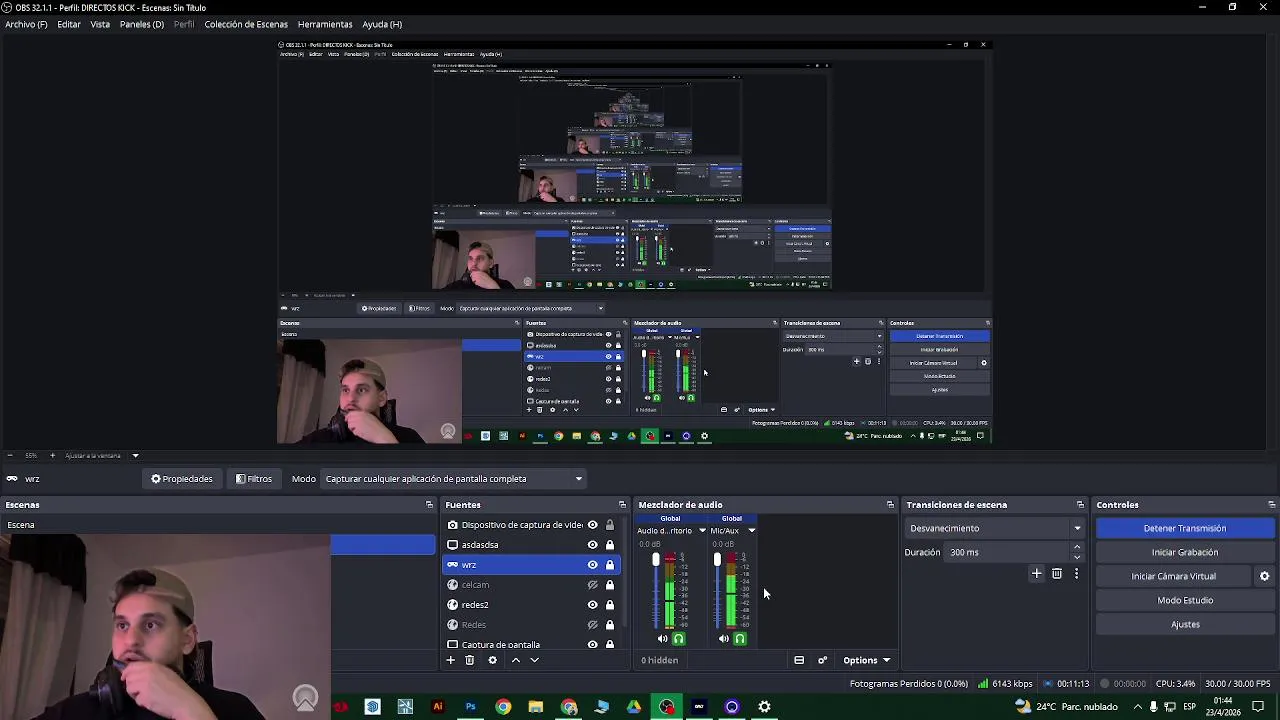Open Colección de Escenas menu
The image size is (1280, 720).
pos(246,24)
